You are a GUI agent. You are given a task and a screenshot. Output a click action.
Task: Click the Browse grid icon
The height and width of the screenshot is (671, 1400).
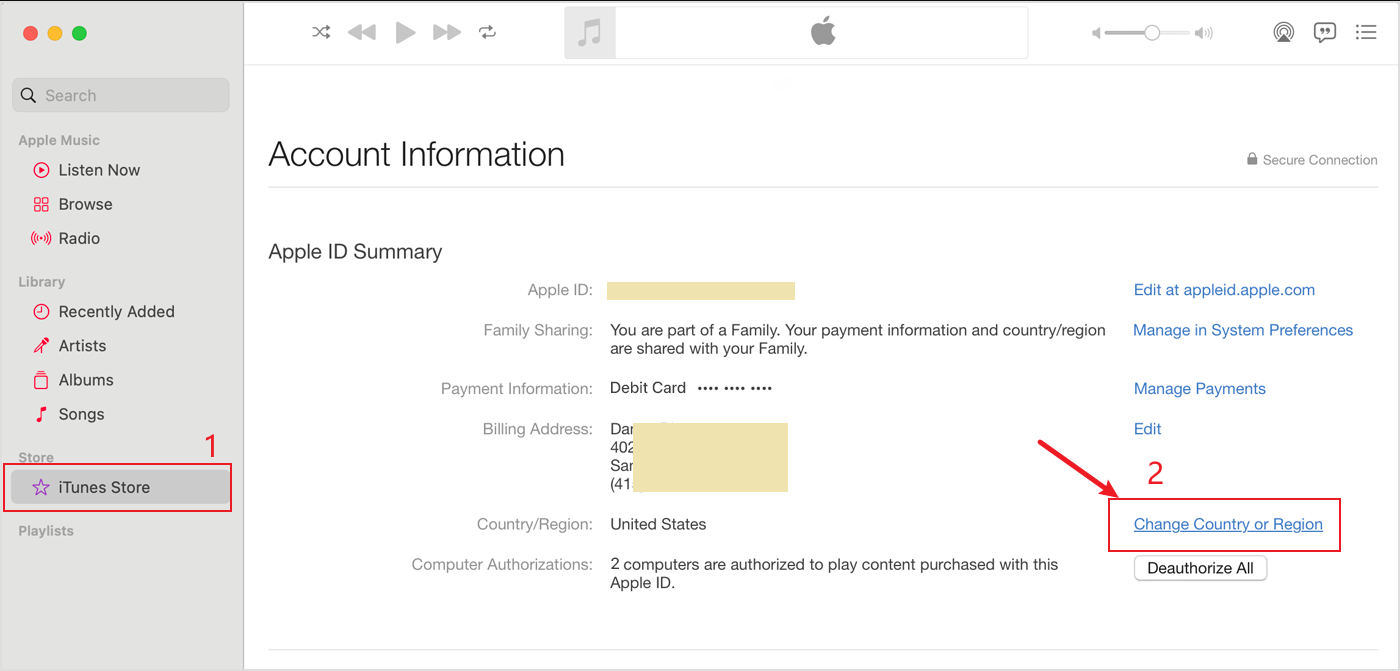(x=41, y=204)
